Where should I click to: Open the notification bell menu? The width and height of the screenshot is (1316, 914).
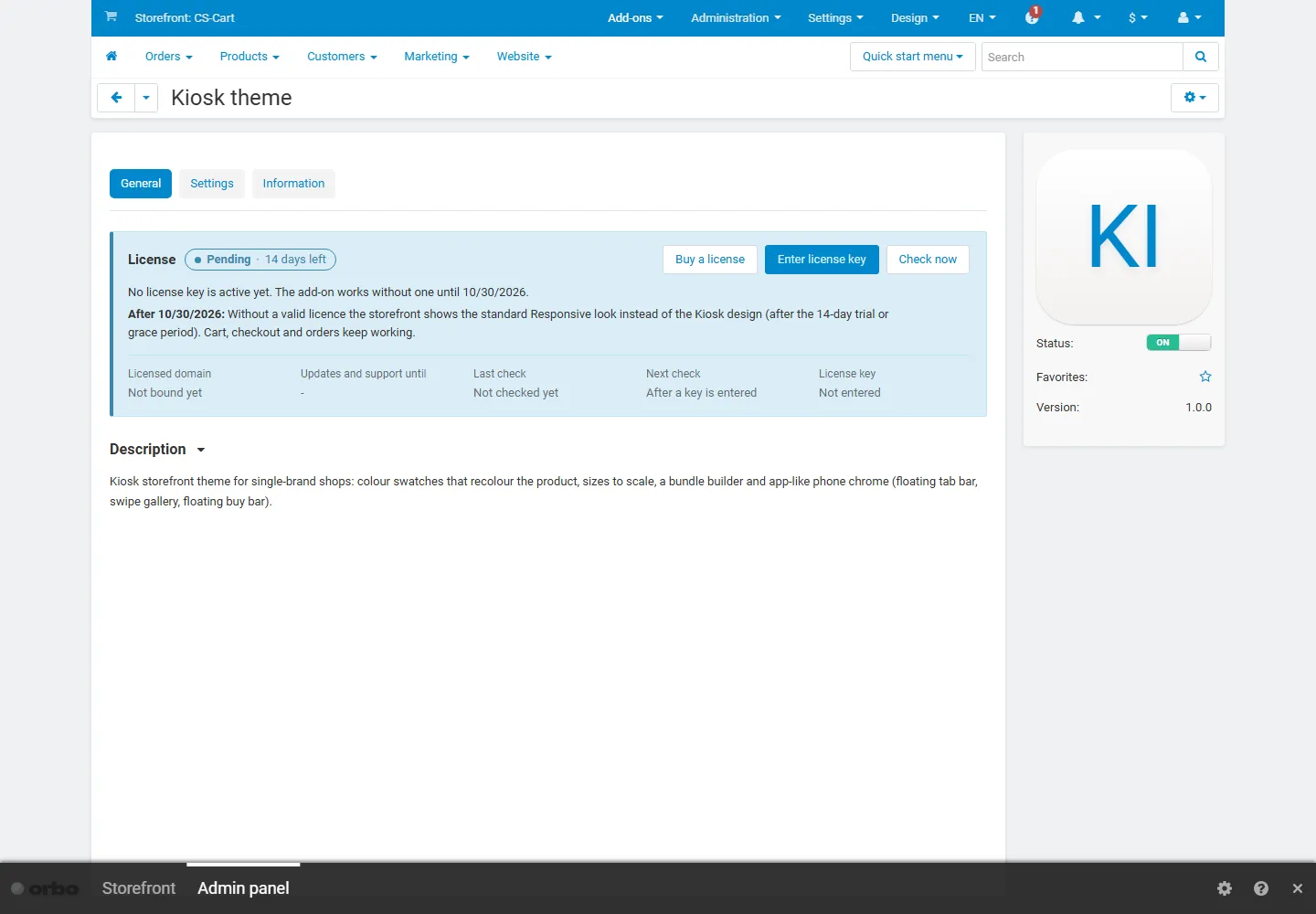1086,17
